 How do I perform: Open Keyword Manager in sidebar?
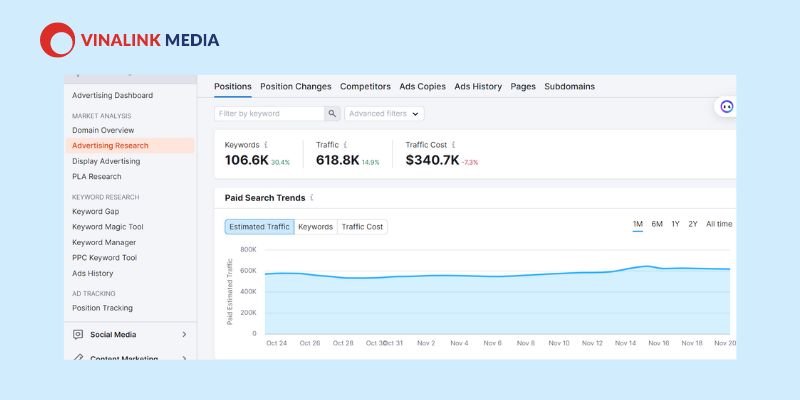tap(104, 242)
